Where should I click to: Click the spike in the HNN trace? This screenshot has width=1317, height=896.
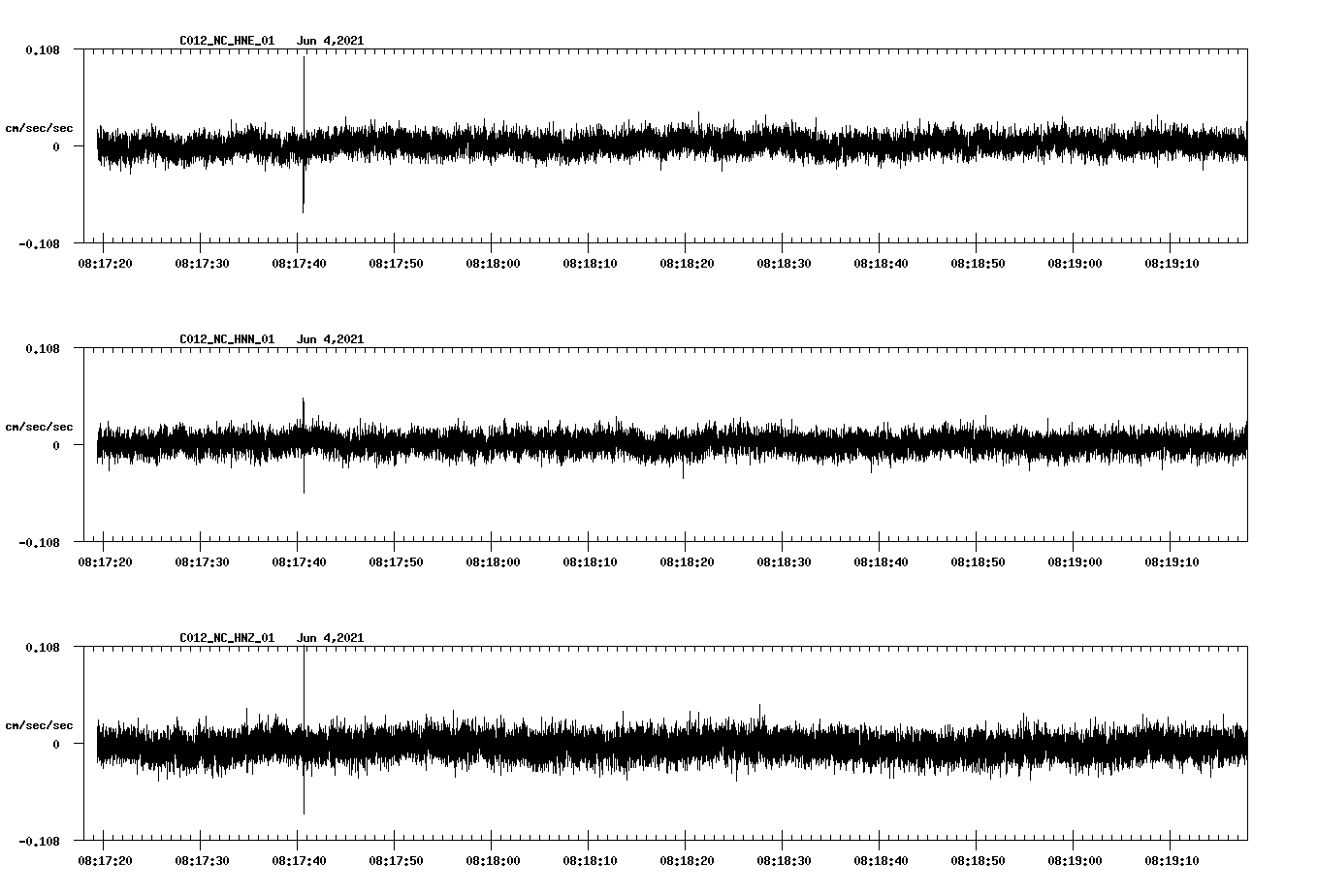coord(304,445)
